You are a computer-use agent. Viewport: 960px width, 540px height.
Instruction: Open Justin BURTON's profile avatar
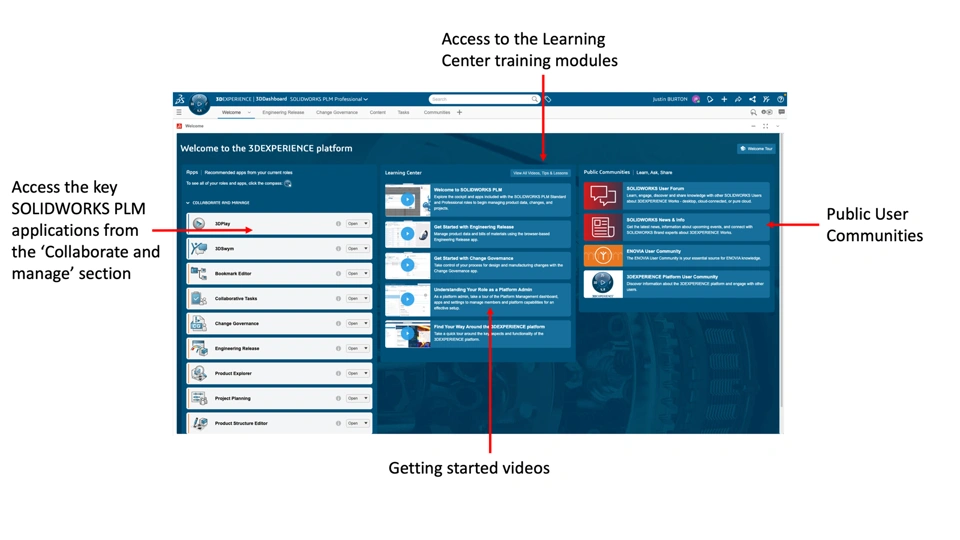(x=696, y=99)
